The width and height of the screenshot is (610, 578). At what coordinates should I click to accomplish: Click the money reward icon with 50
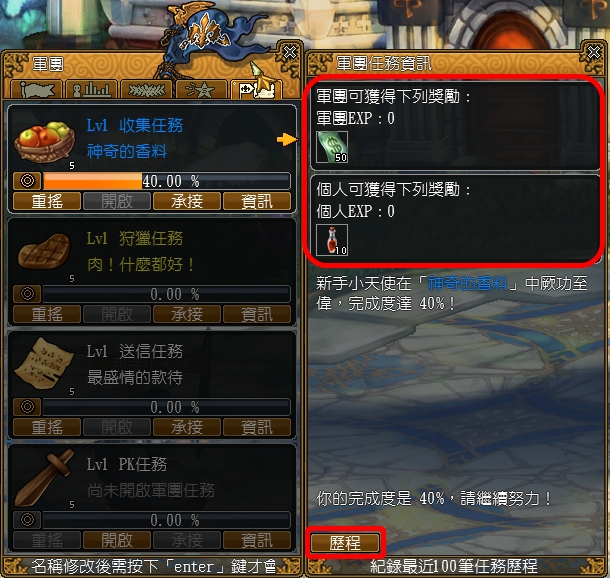(x=332, y=147)
